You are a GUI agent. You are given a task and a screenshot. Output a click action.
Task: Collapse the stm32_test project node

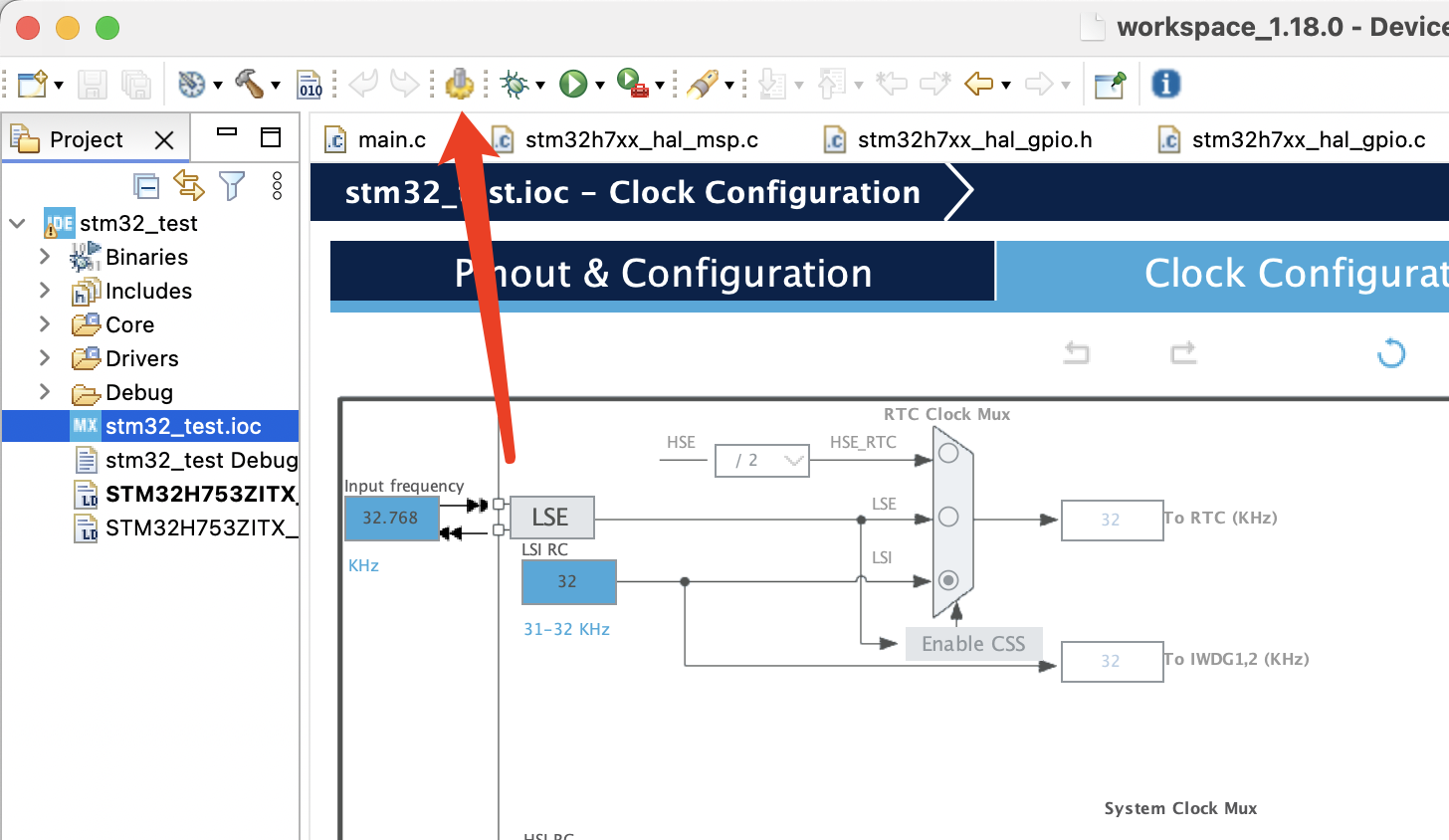point(18,223)
